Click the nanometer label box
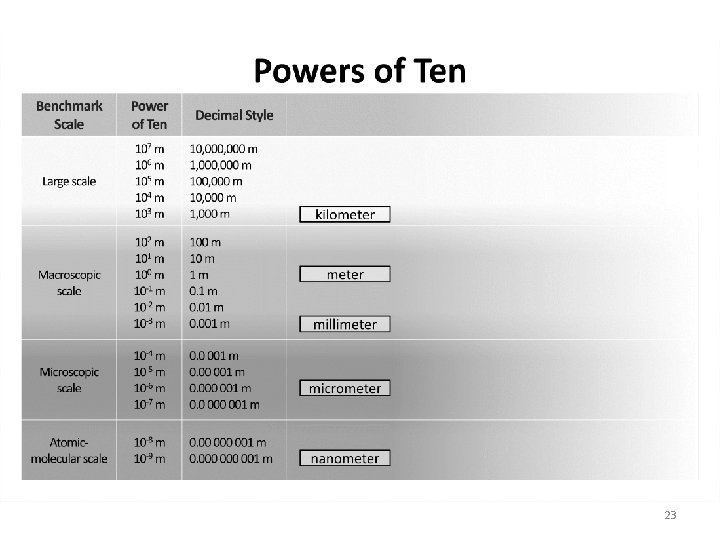This screenshot has height=540, width=720. pos(345,458)
